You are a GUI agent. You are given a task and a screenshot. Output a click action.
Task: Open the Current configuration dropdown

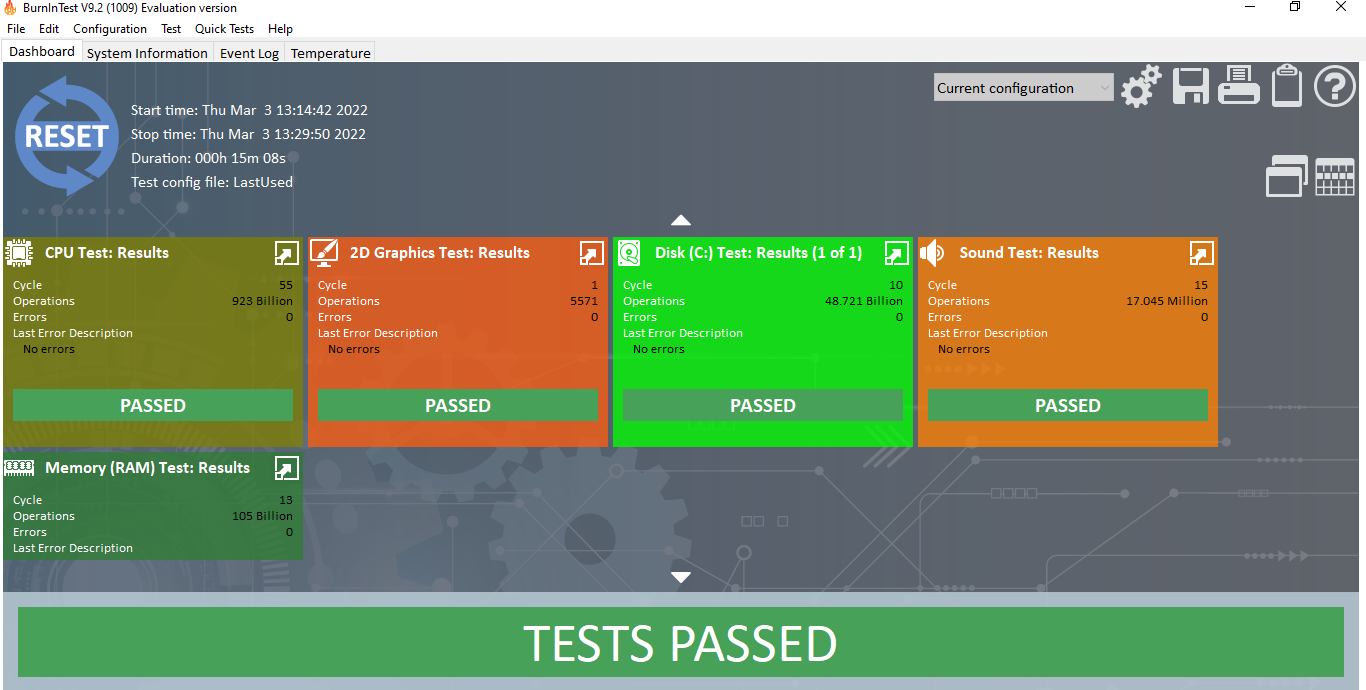click(x=1023, y=88)
